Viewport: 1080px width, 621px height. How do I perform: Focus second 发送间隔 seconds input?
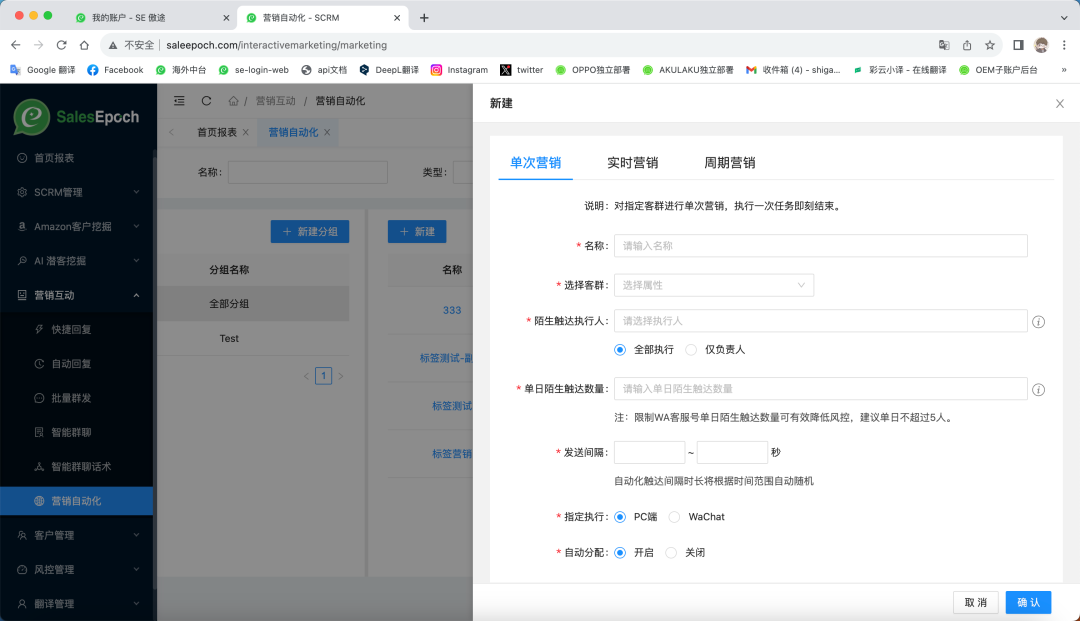pyautogui.click(x=732, y=452)
